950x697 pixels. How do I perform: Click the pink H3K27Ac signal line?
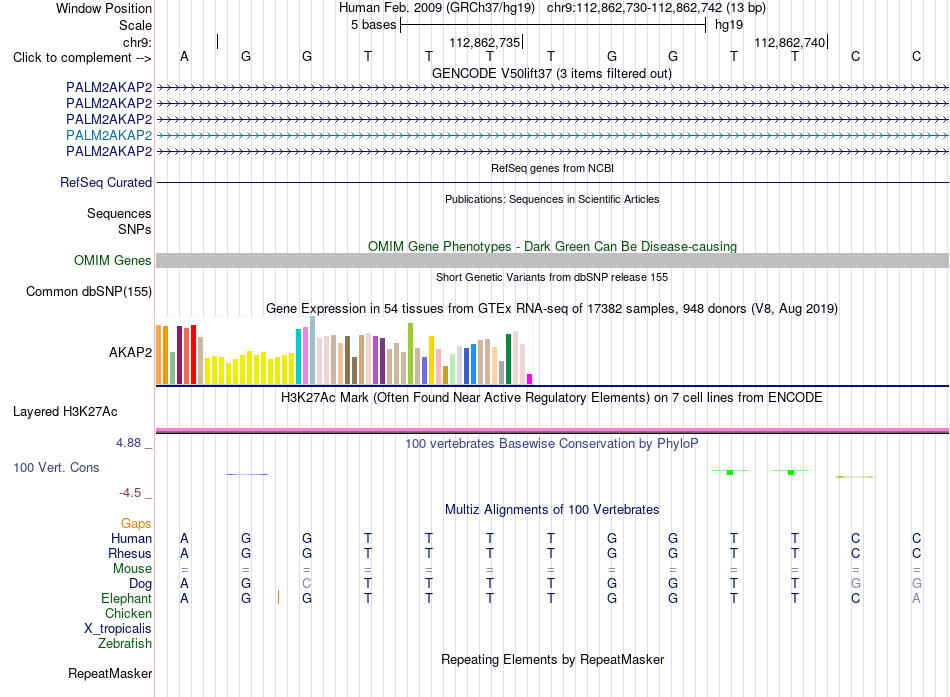(552, 430)
